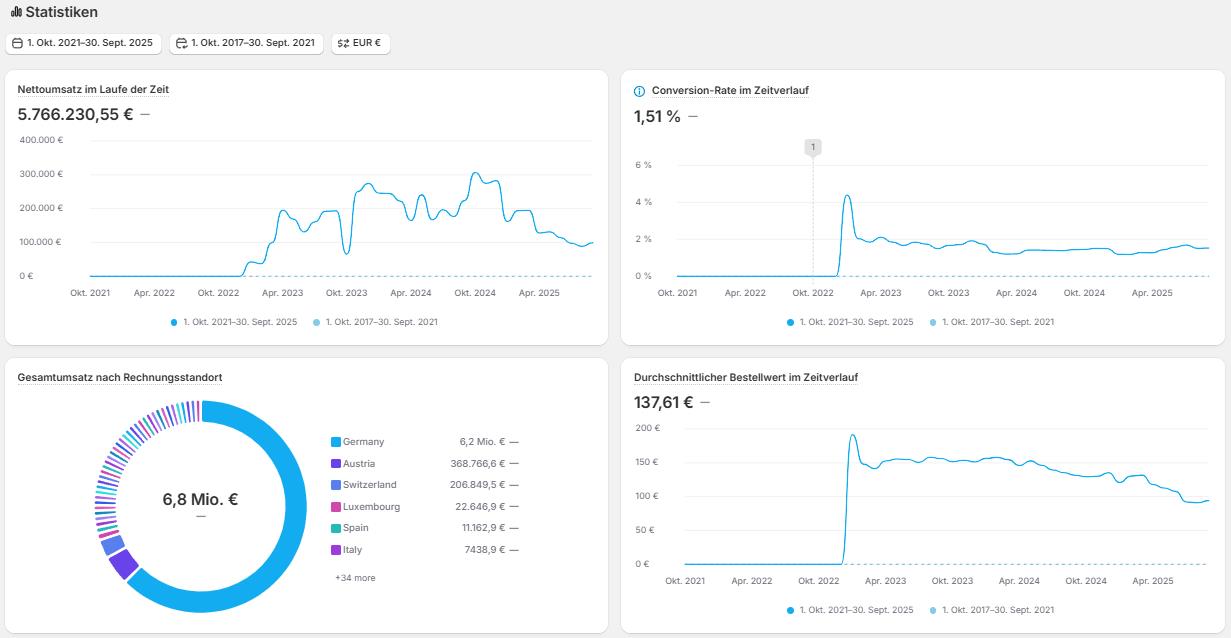Viewport: 1231px width, 638px height.
Task: Open comparison period 1. Okt. 2017–30. Sept. 2021
Action: pos(246,43)
